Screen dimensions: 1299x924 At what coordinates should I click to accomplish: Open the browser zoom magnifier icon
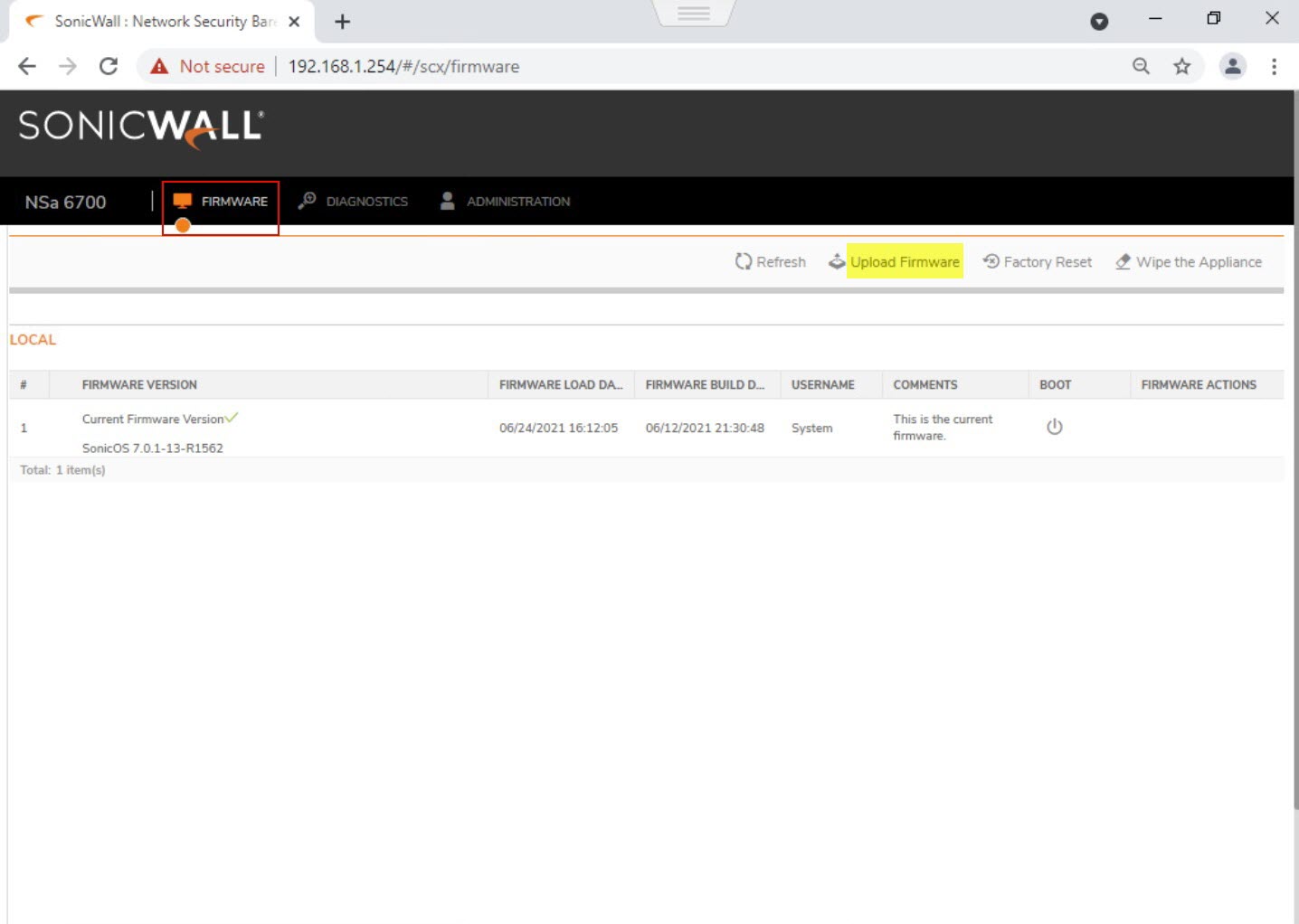tap(1141, 66)
